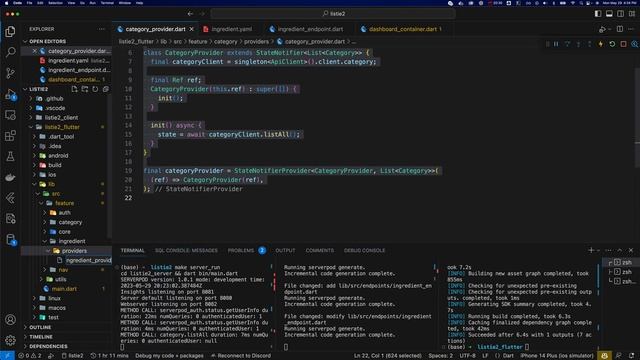Collapse all folders in LISTIE2 header
The height and width of the screenshot is (360, 640).
pyautogui.click(x=106, y=89)
